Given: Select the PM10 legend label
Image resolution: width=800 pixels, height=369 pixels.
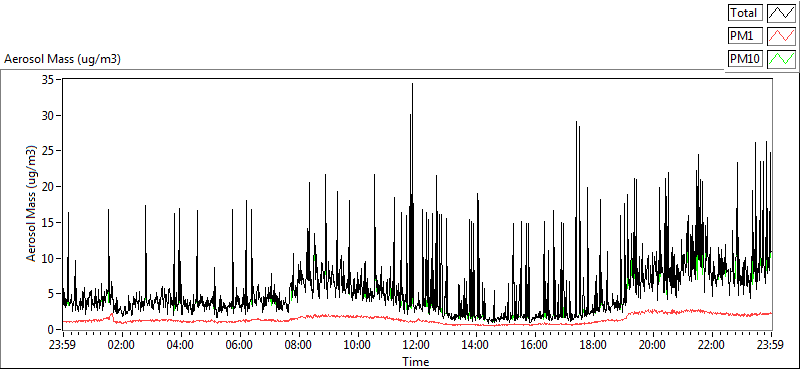Looking at the screenshot, I should 745,59.
